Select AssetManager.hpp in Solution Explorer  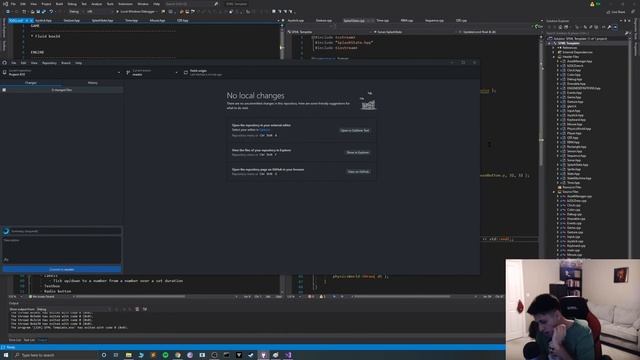coord(579,61)
